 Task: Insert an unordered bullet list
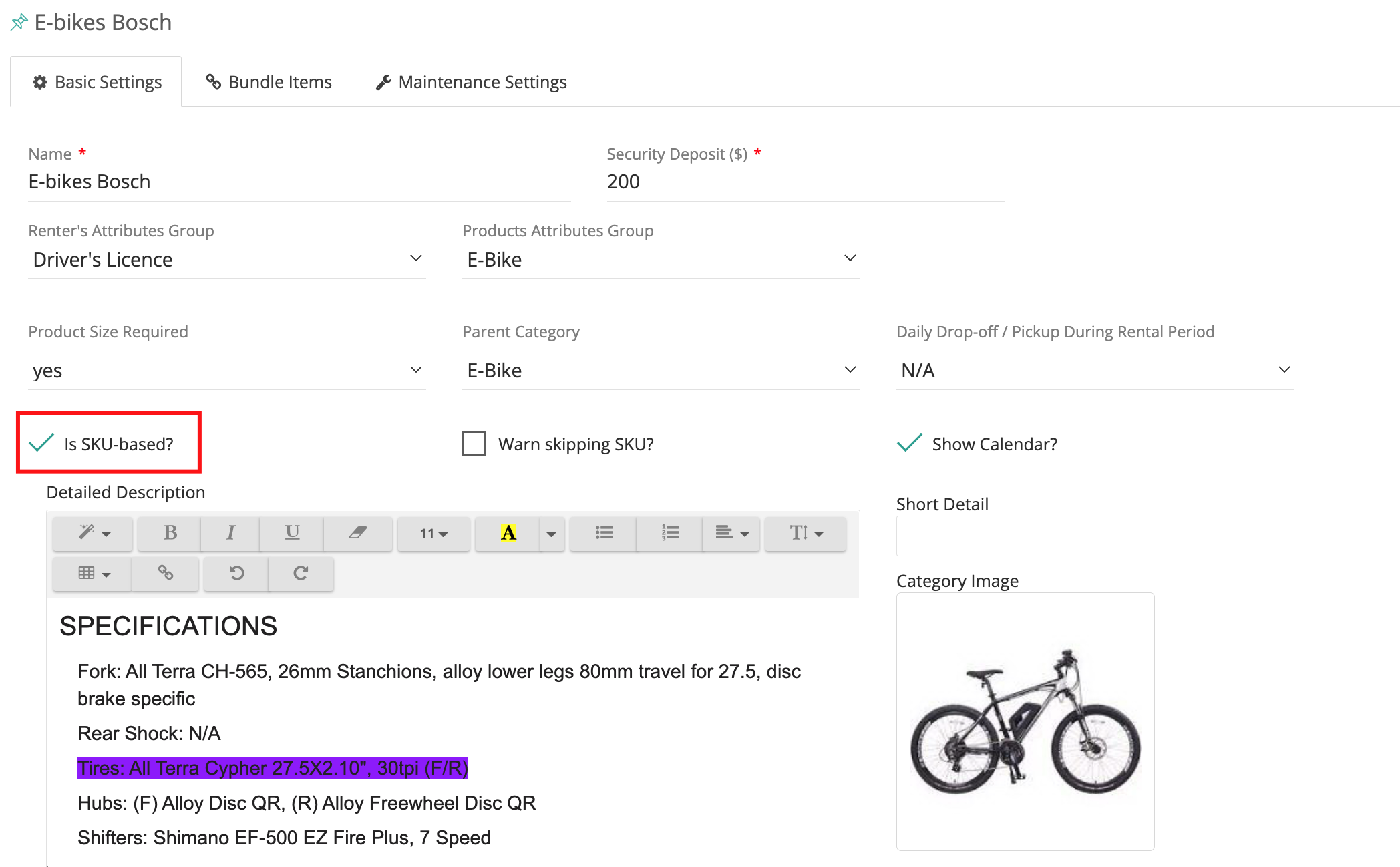tap(604, 533)
